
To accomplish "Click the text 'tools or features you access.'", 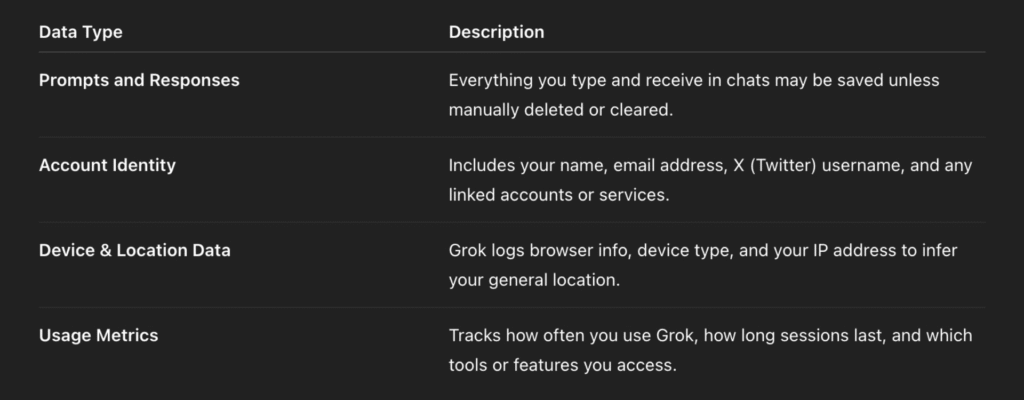I will click(562, 365).
